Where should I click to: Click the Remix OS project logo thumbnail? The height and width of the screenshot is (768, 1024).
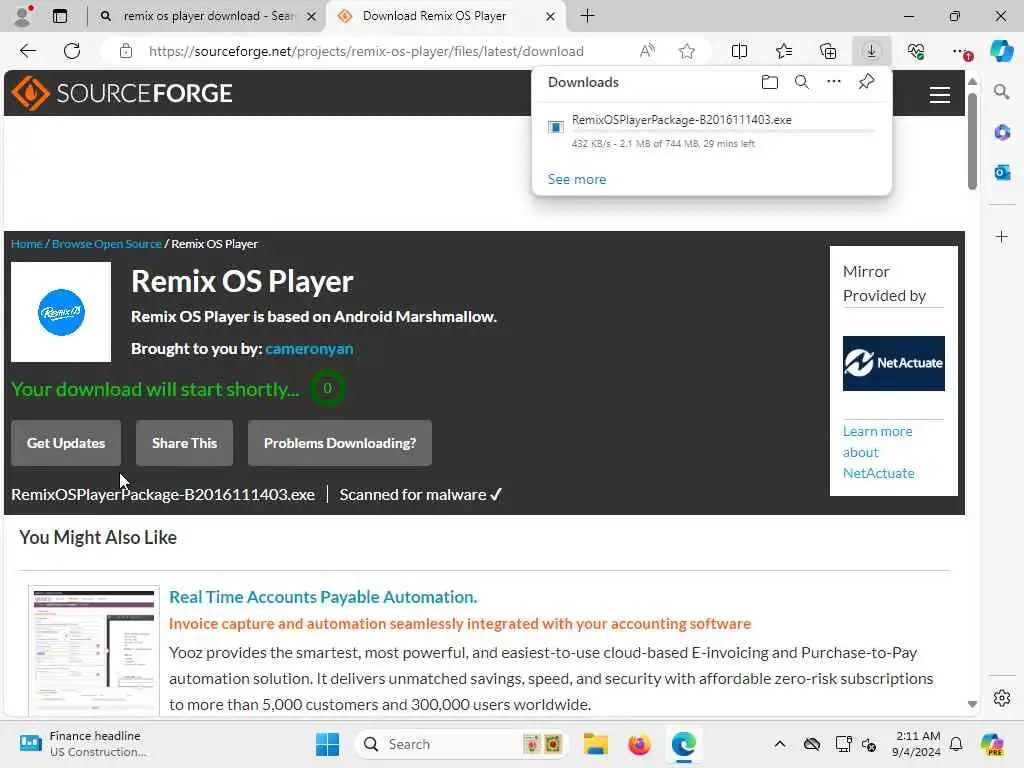(x=61, y=312)
